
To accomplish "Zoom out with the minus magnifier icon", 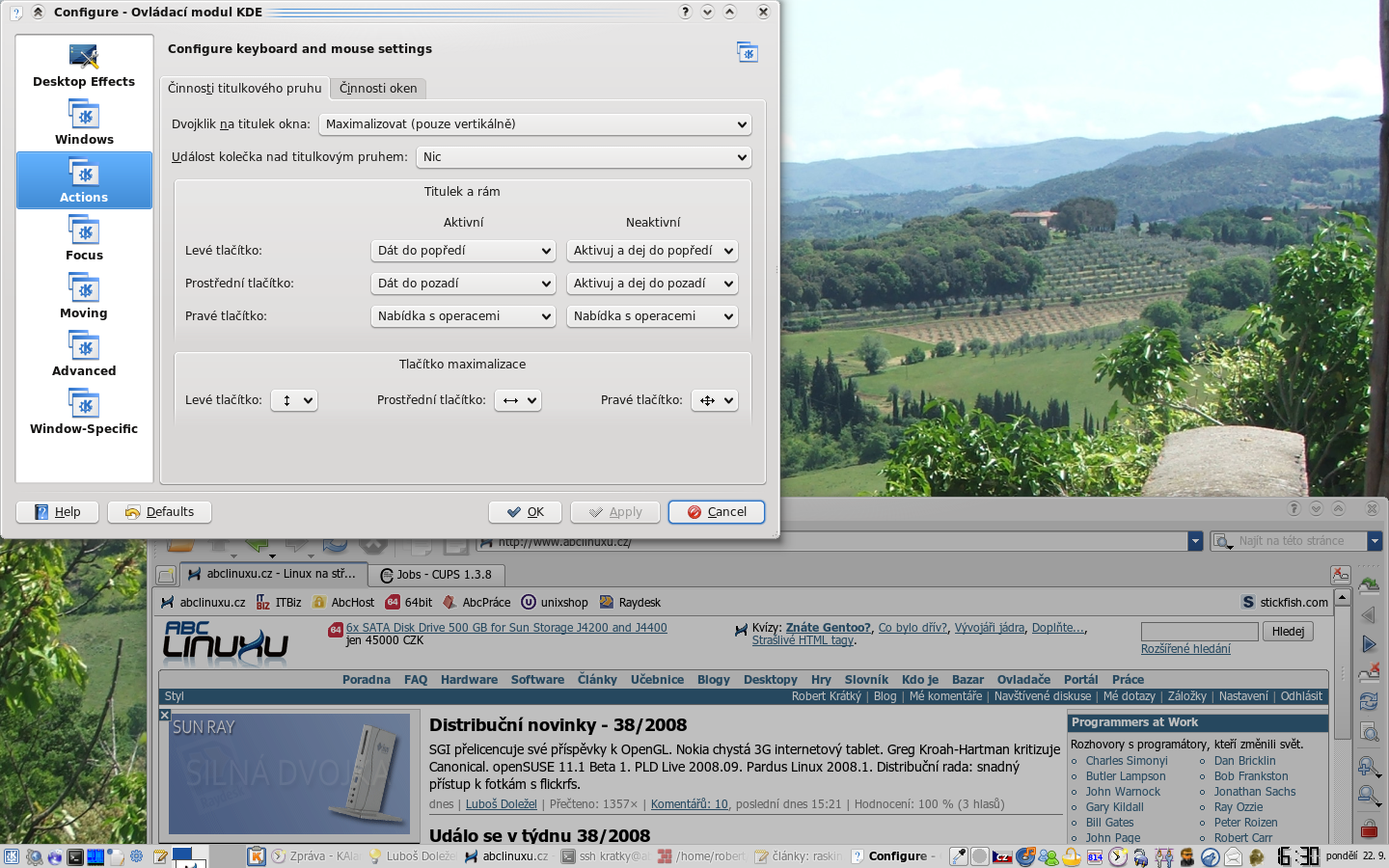I will pyautogui.click(x=1369, y=796).
